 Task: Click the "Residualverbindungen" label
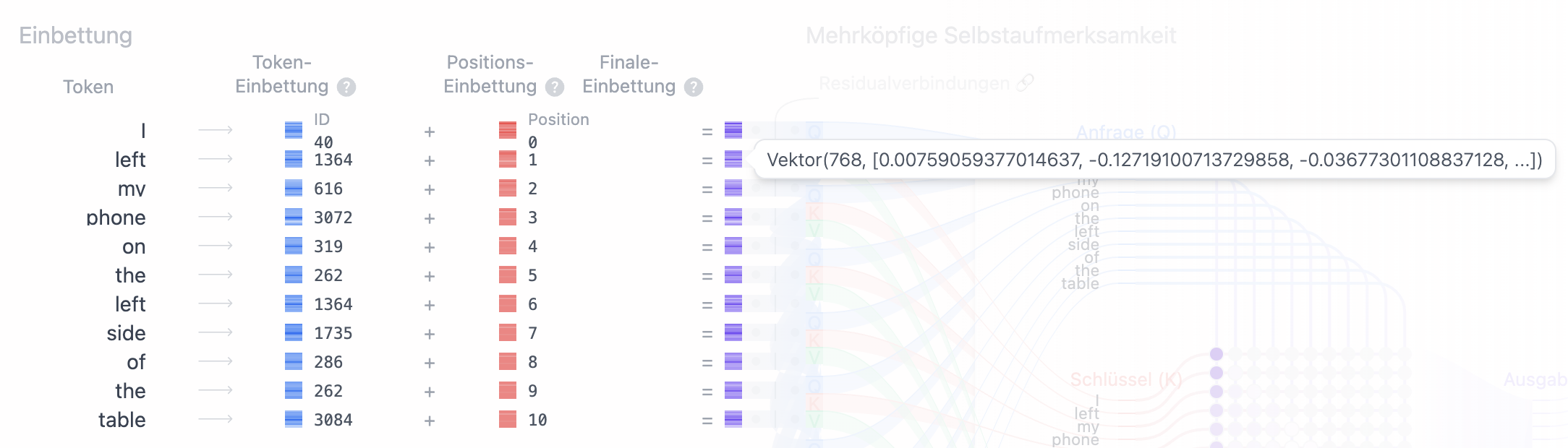[913, 84]
